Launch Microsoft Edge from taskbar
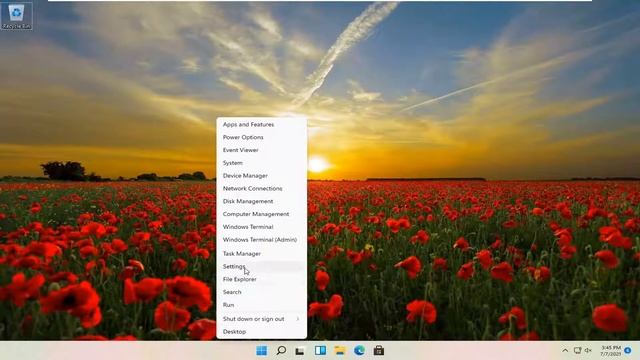Viewport: 640px width, 360px height. (359, 351)
